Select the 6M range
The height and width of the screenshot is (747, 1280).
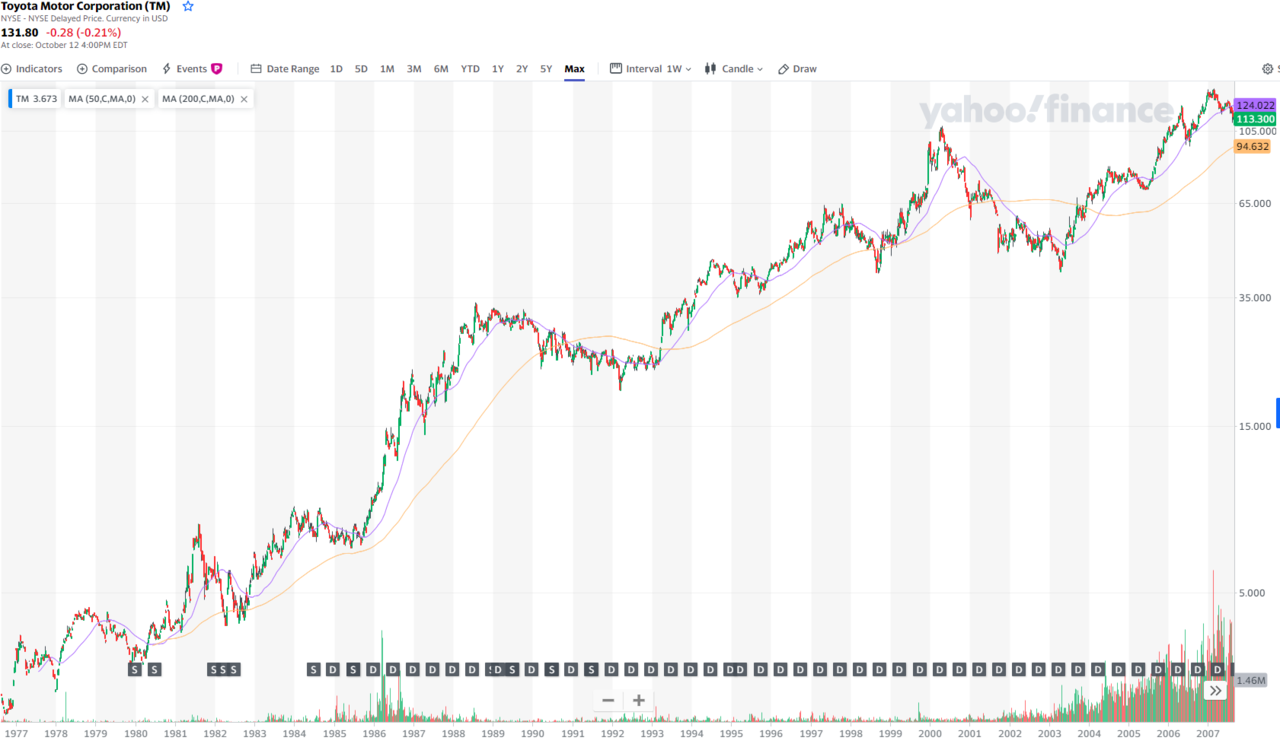(441, 69)
